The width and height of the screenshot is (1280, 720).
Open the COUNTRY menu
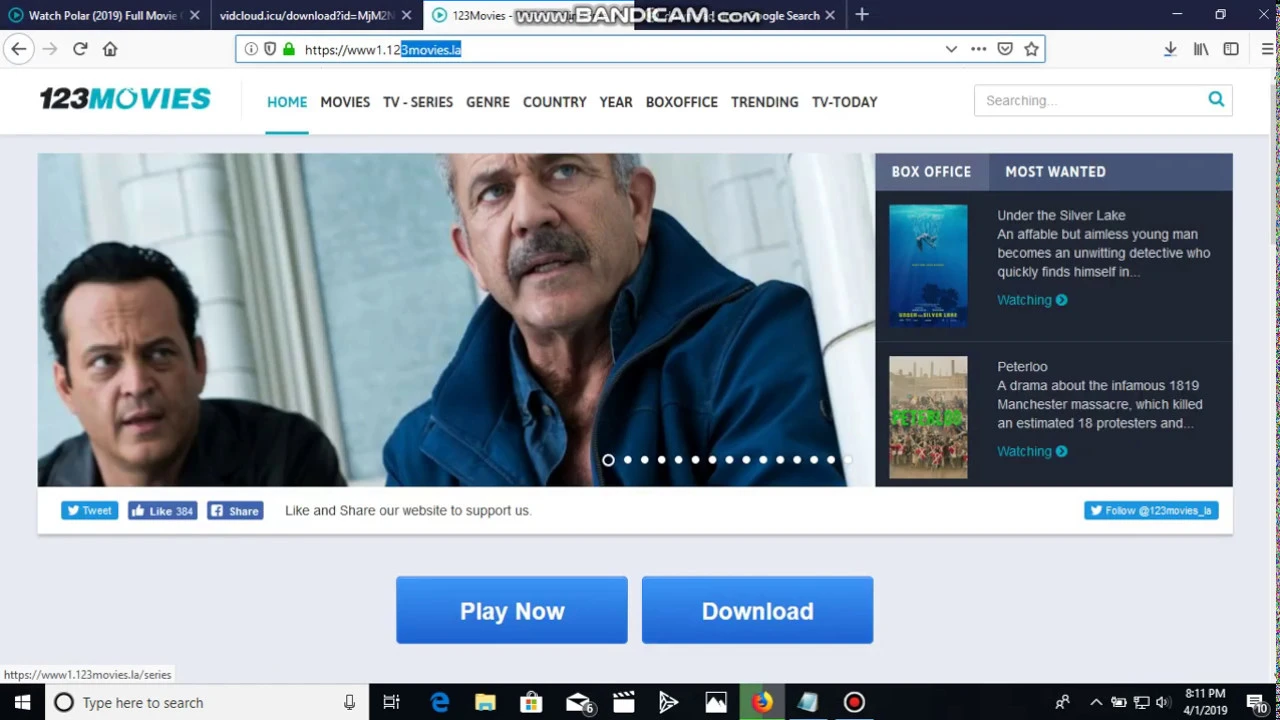(554, 102)
